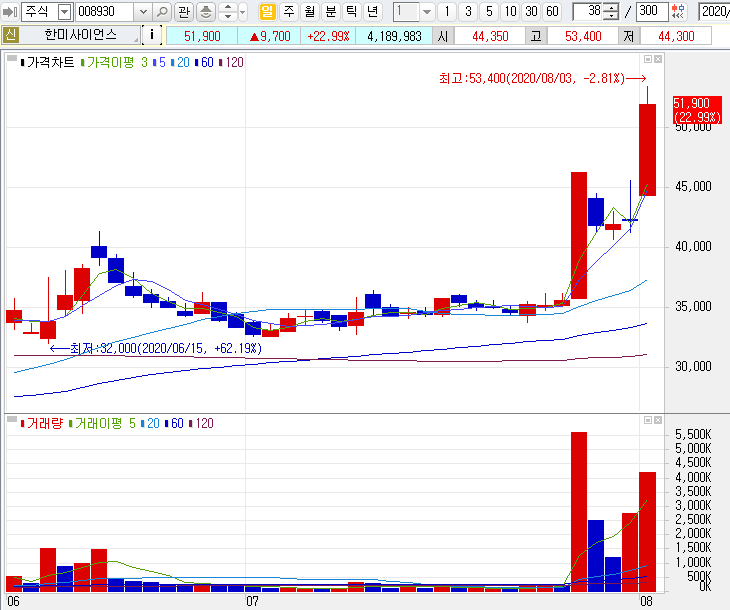Open the 주식 market type dropdown
The image size is (730, 610).
coord(65,12)
